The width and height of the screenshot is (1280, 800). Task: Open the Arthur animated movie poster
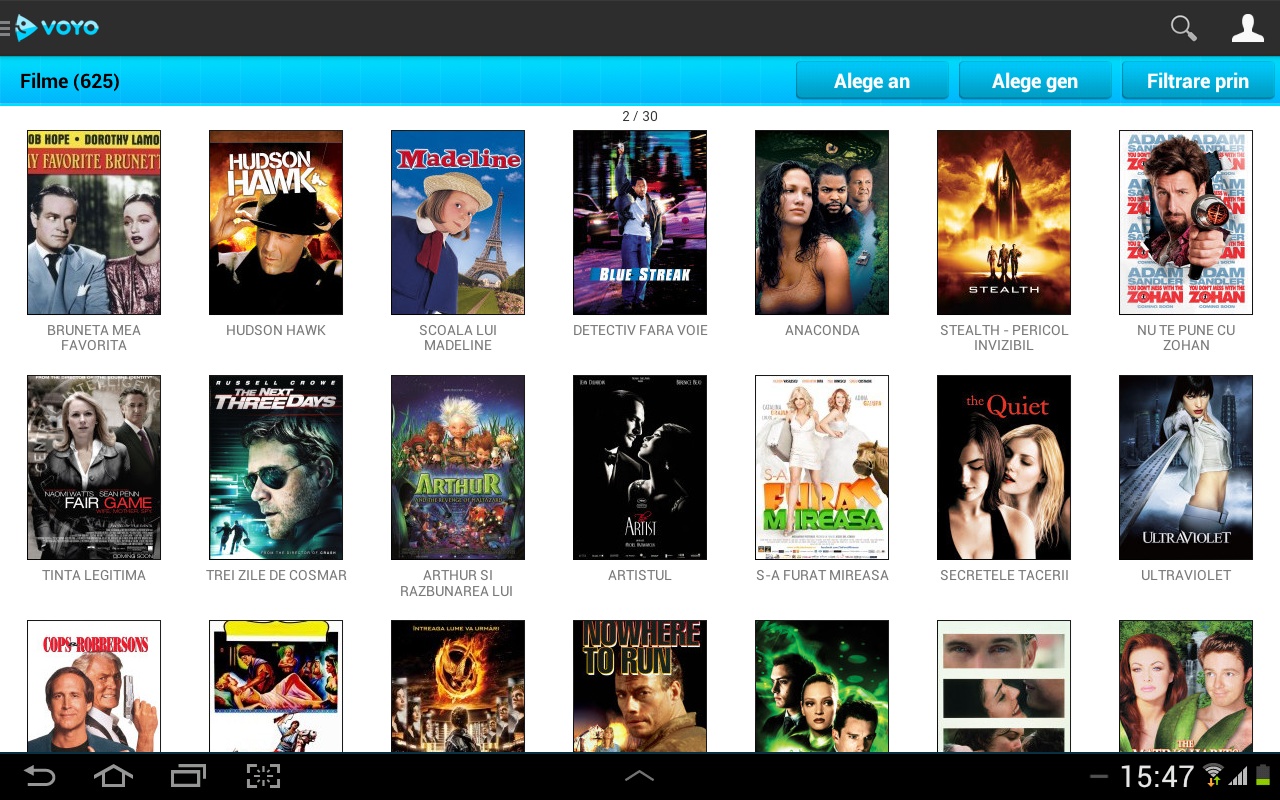pyautogui.click(x=458, y=467)
